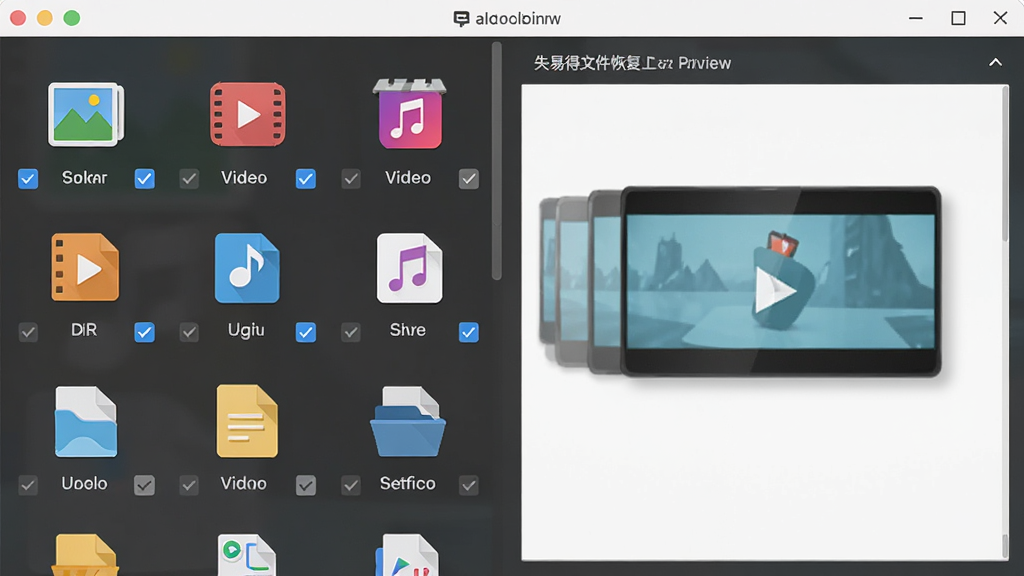Click the "Ugiu" label
This screenshot has height=576, width=1024.
tap(246, 330)
